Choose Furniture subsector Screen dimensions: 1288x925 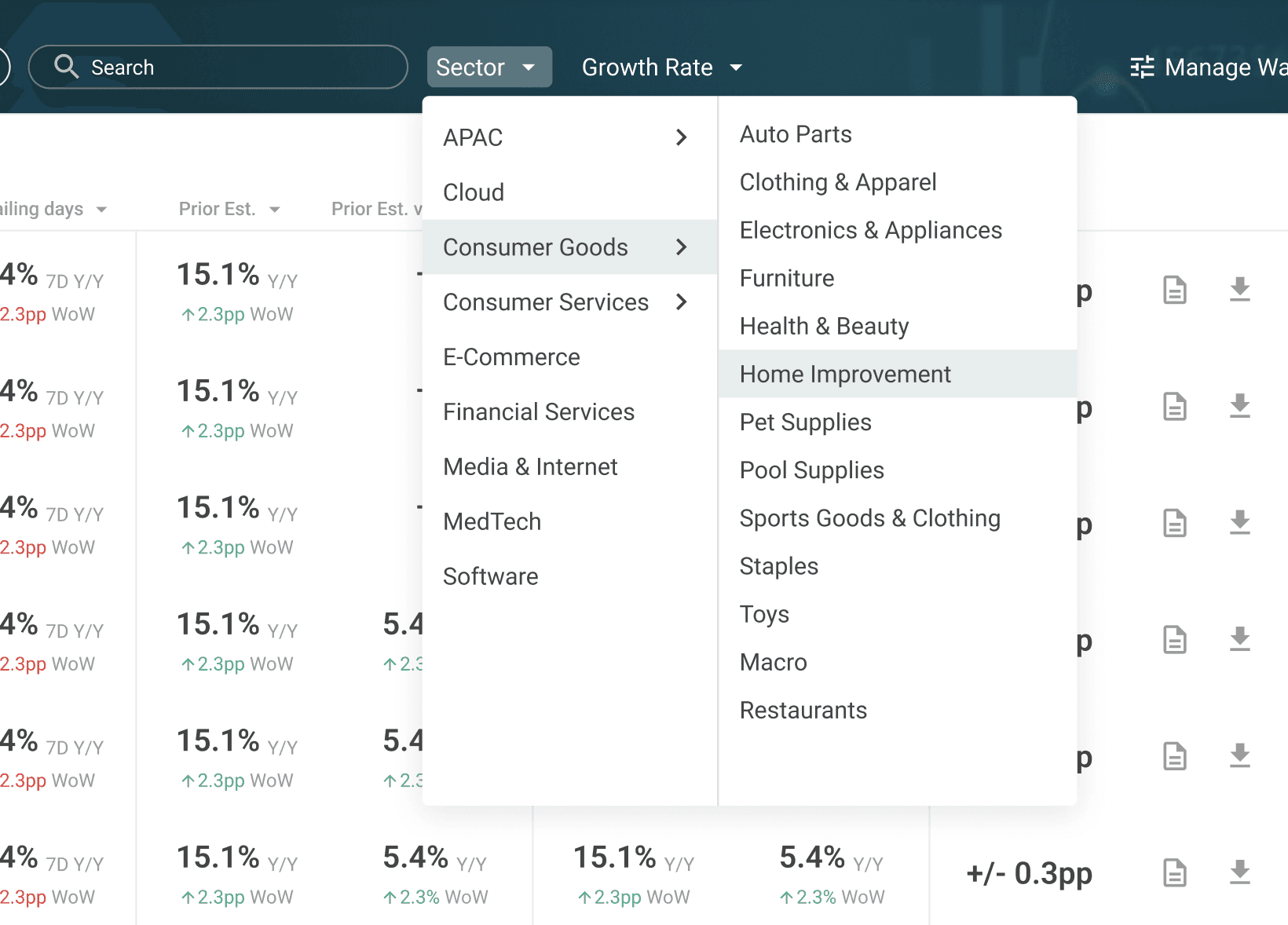coord(898,278)
